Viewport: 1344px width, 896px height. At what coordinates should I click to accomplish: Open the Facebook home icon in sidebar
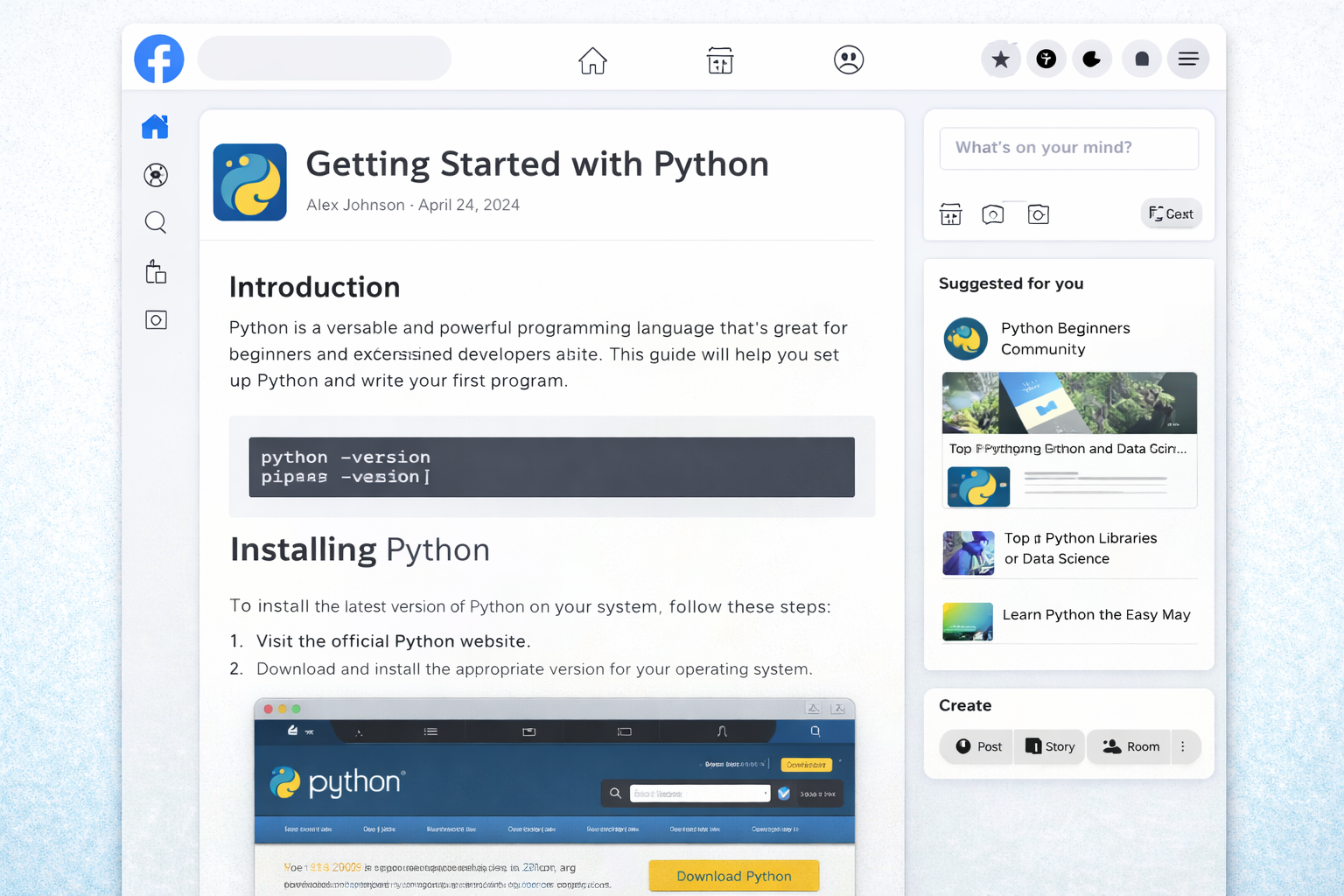[x=155, y=126]
